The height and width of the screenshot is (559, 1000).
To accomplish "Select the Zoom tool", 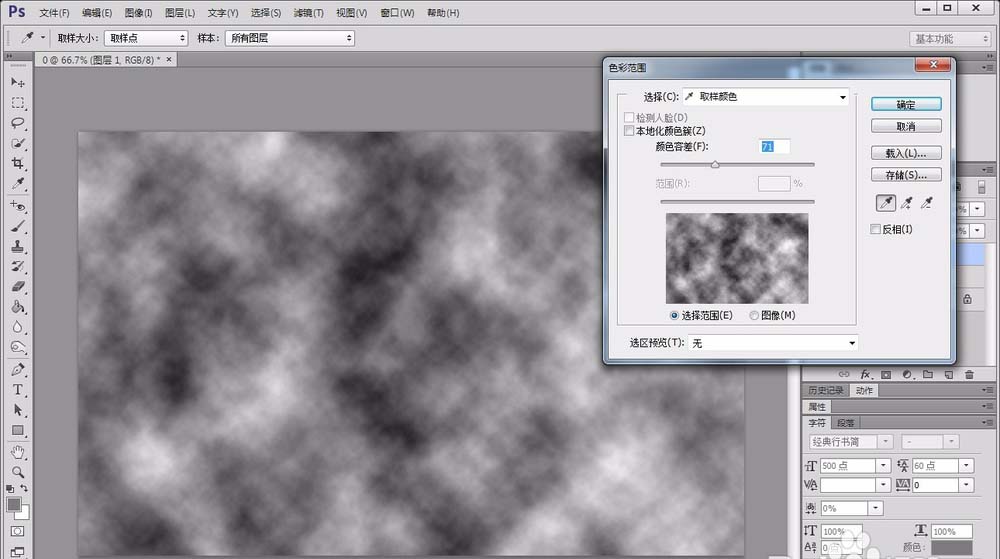I will [18, 472].
